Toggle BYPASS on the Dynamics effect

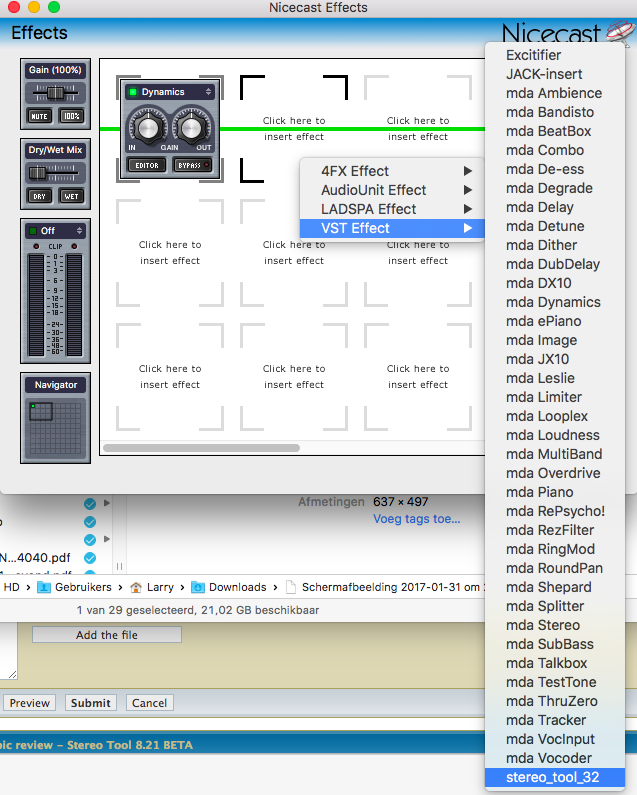coord(193,165)
